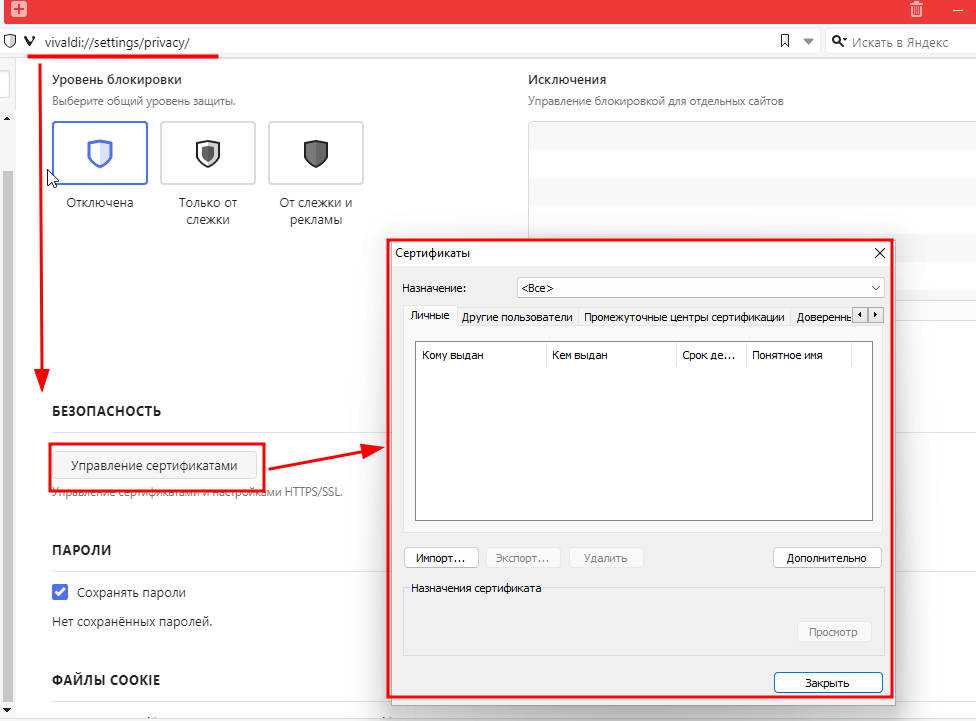
Task: Select the Отключена blocking level
Action: click(x=100, y=153)
